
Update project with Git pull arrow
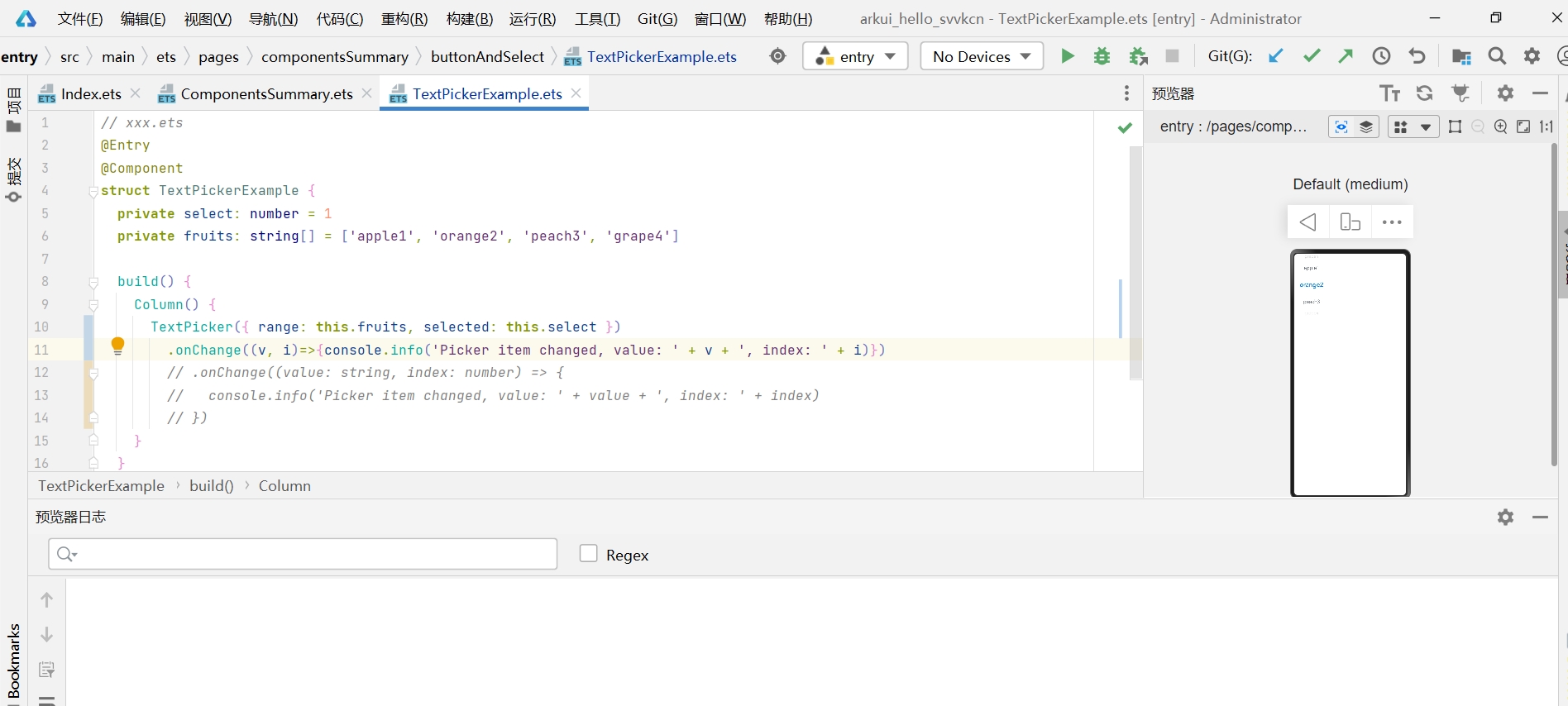click(1276, 56)
